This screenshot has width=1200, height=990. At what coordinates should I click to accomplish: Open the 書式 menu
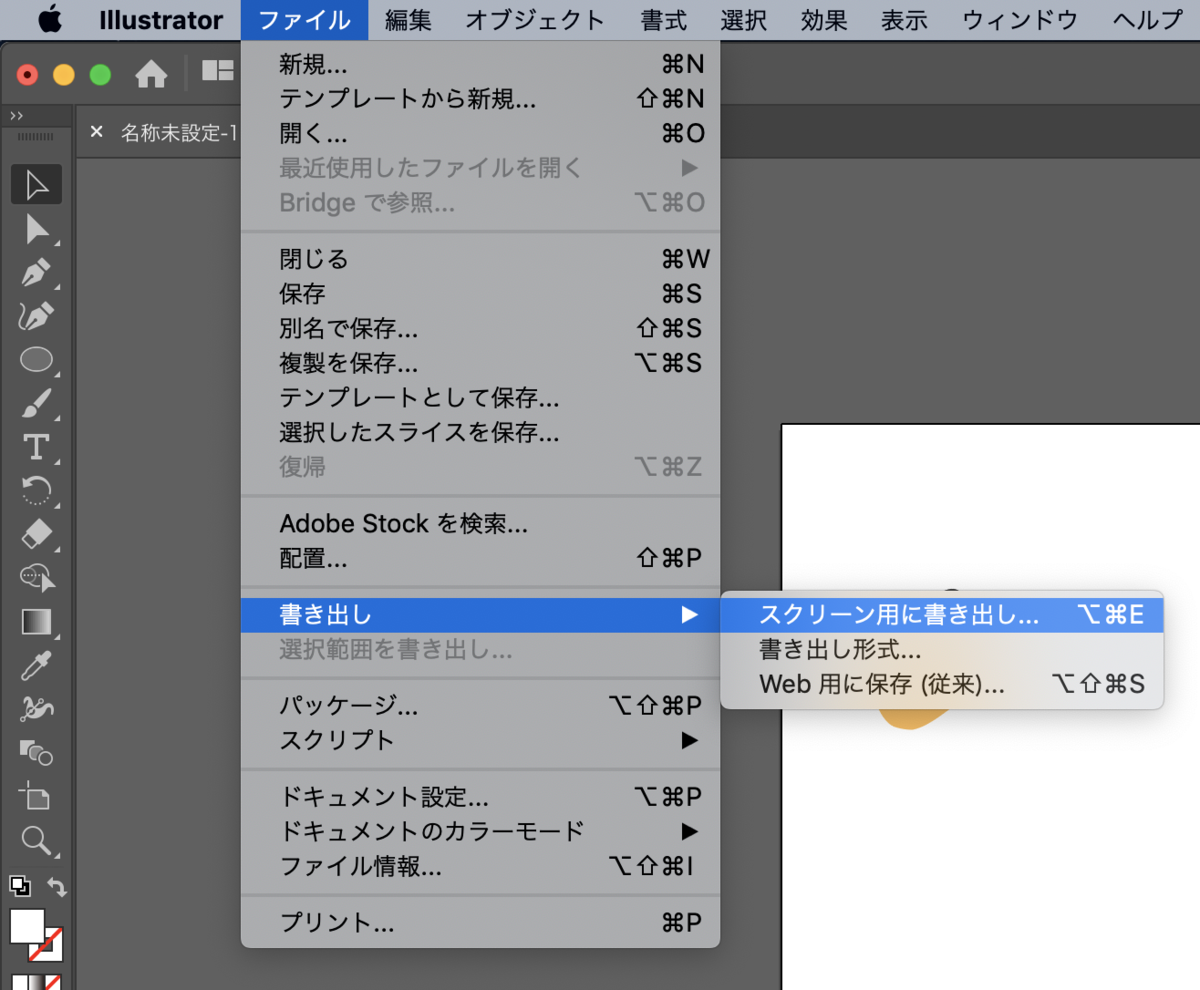tap(663, 20)
